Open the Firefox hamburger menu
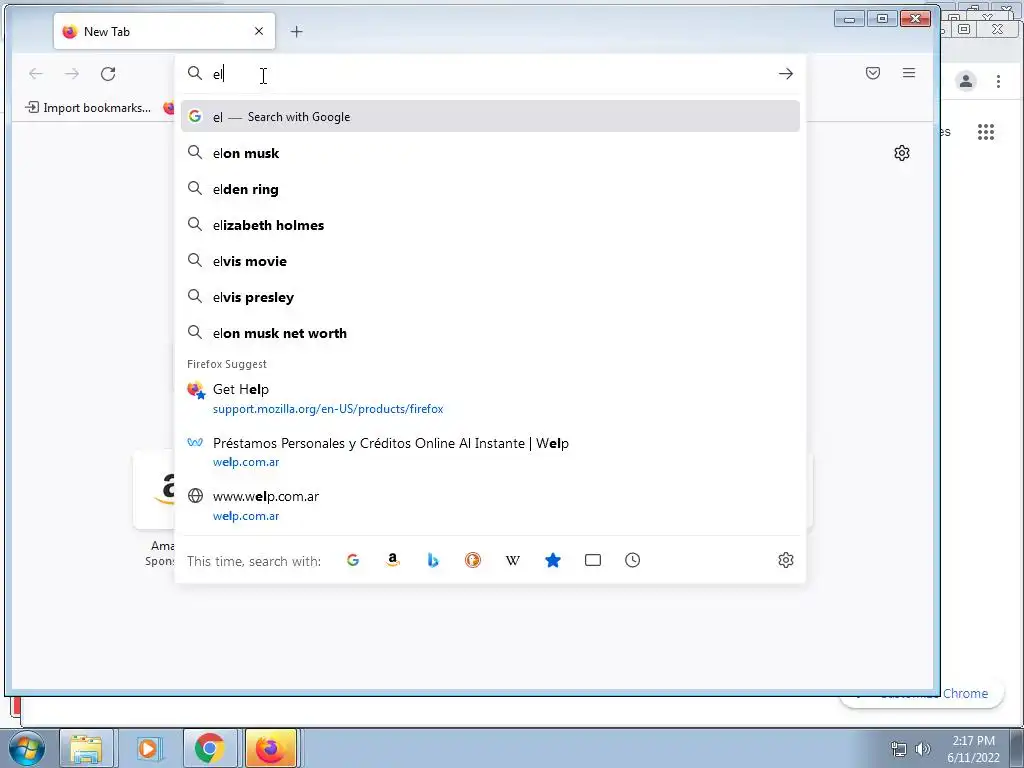 pos(909,73)
